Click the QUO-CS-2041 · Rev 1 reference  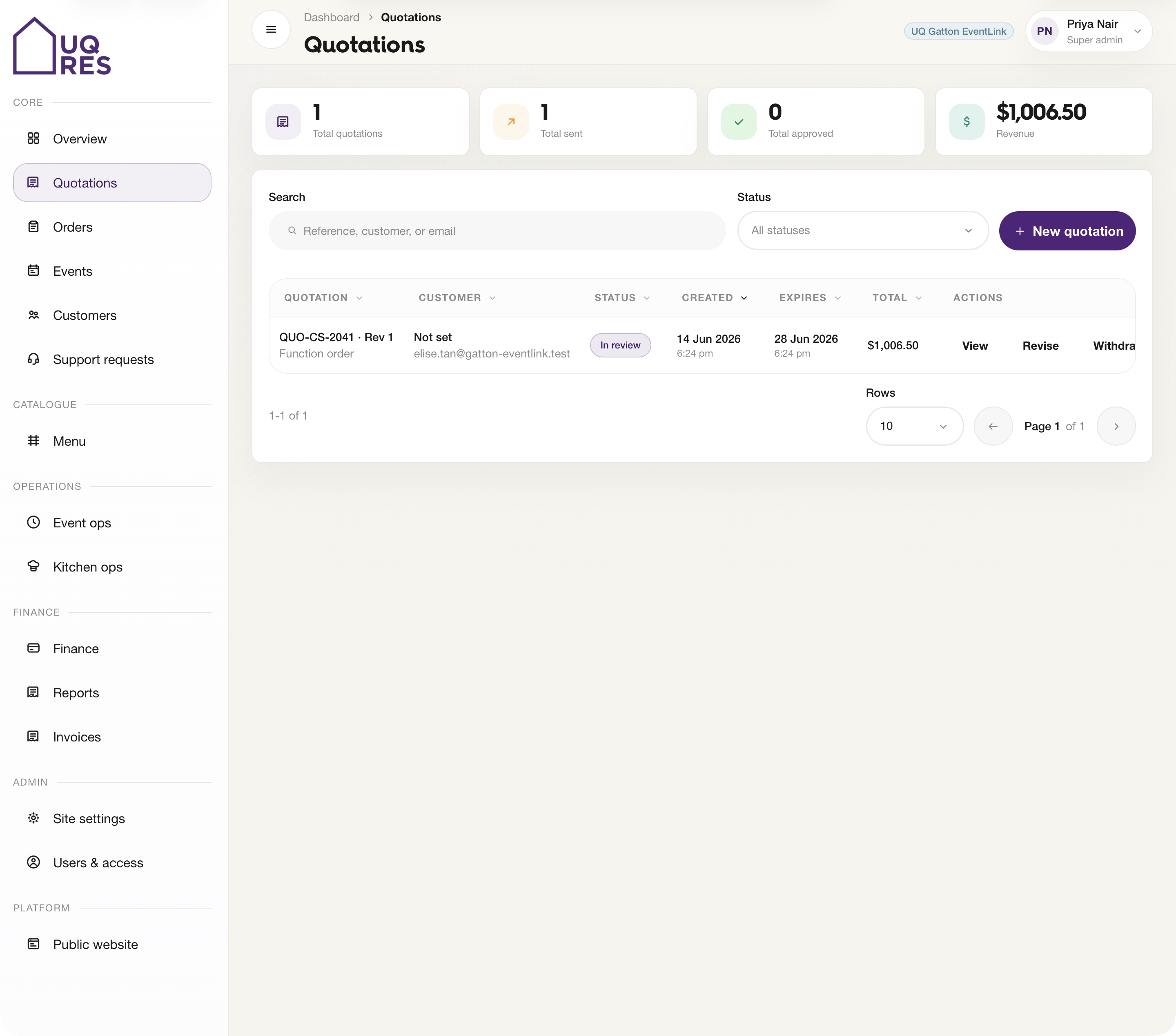click(x=336, y=337)
